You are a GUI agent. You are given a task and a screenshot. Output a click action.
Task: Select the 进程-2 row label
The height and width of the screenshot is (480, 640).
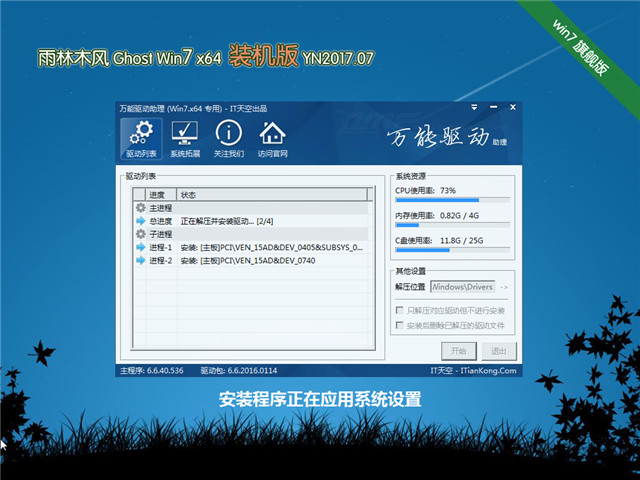160,260
